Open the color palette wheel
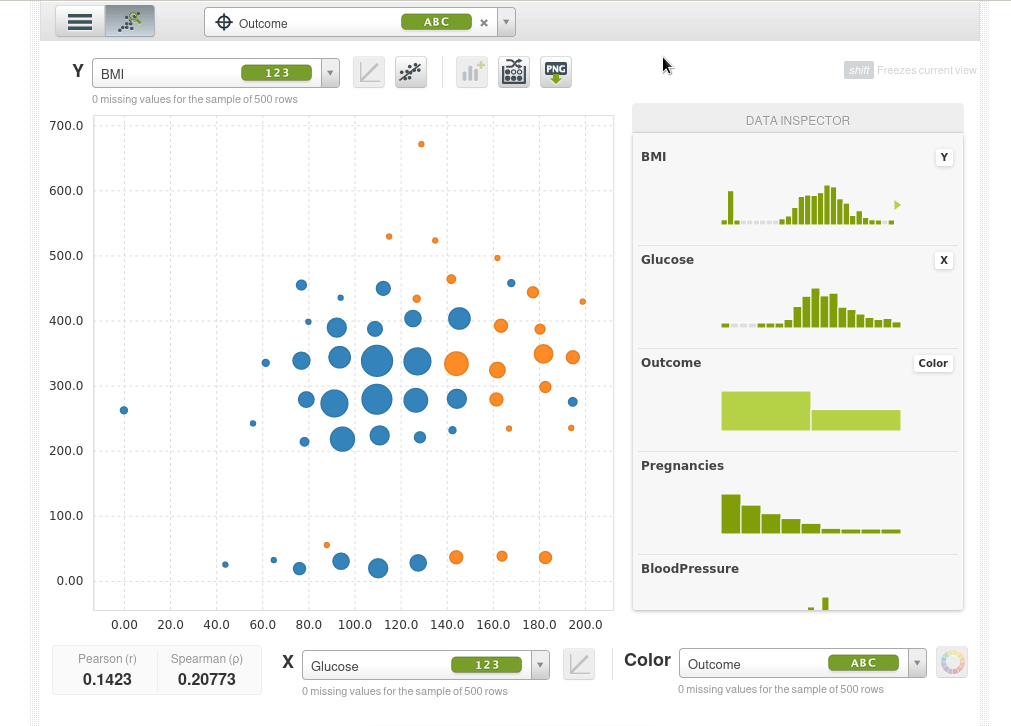 pyautogui.click(x=952, y=663)
